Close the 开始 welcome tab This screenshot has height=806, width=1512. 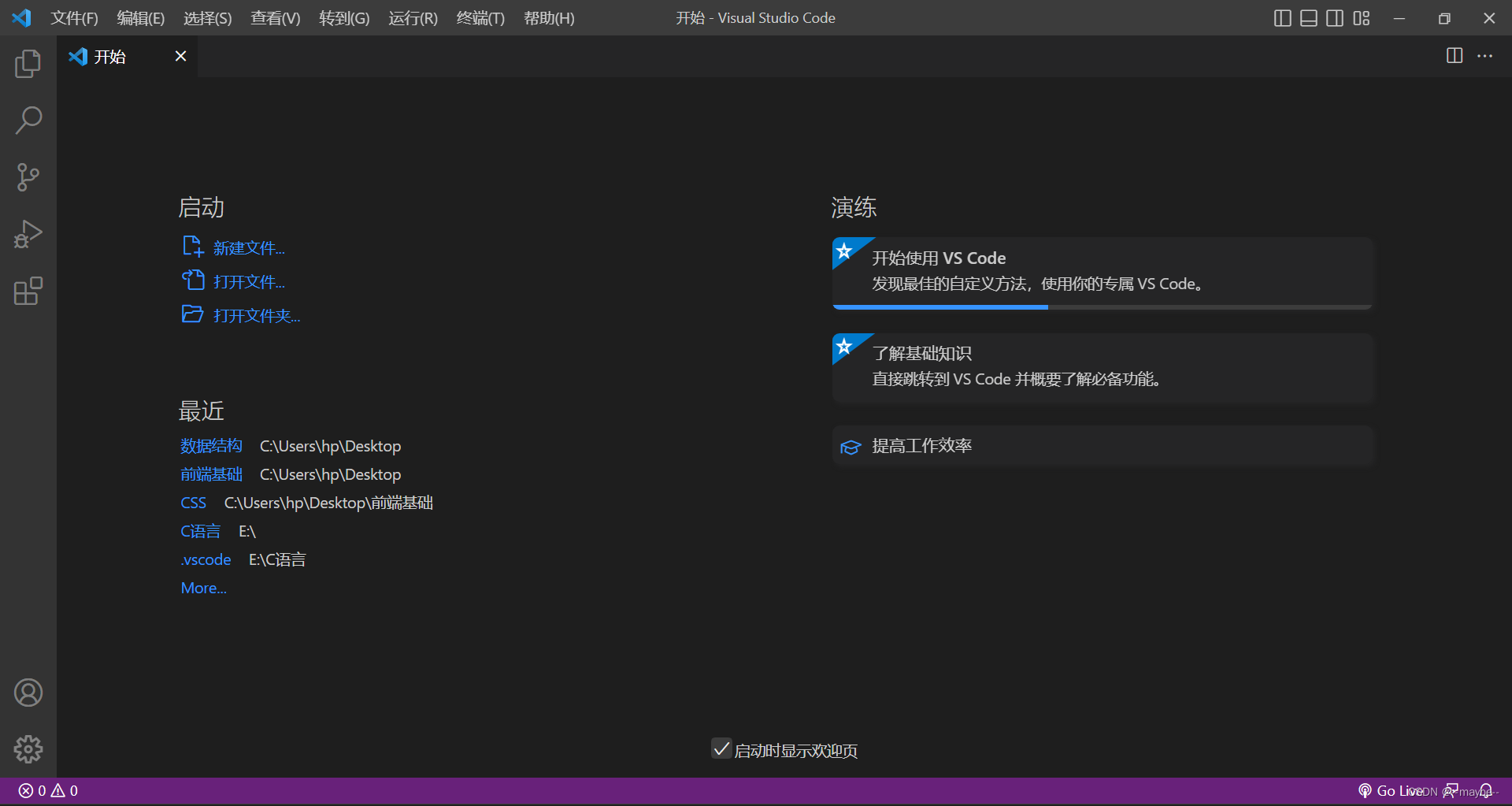[x=180, y=56]
